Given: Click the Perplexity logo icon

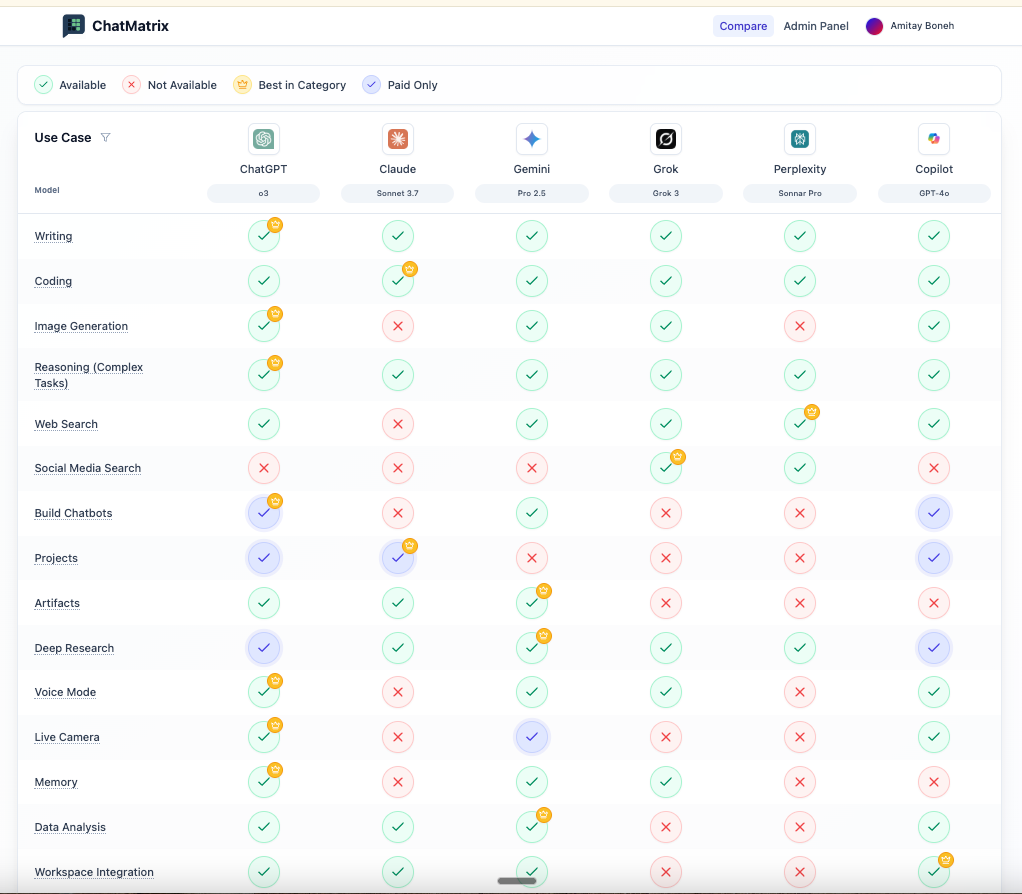Looking at the screenshot, I should [x=800, y=139].
